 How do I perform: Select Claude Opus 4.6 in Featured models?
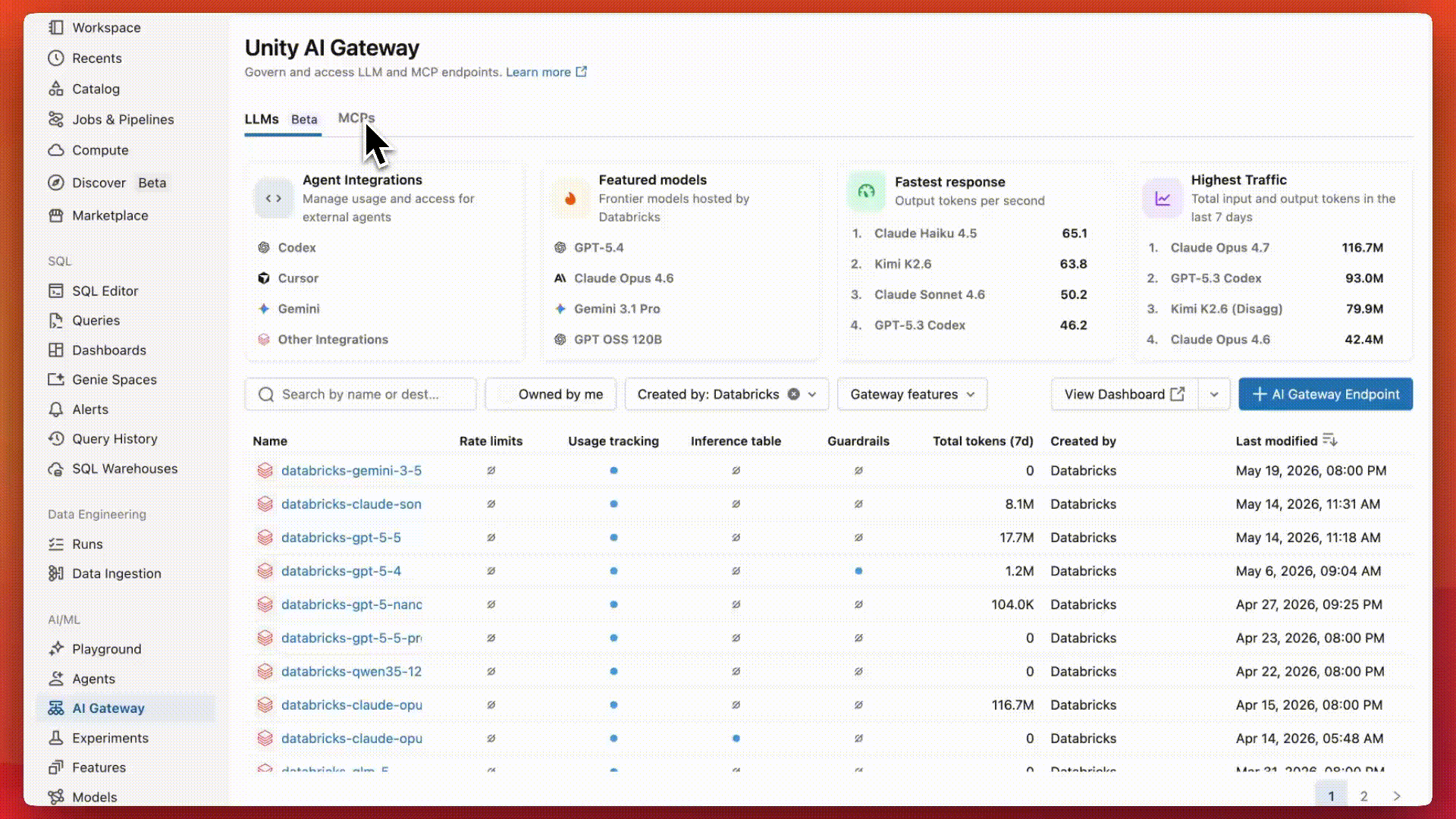(x=623, y=278)
